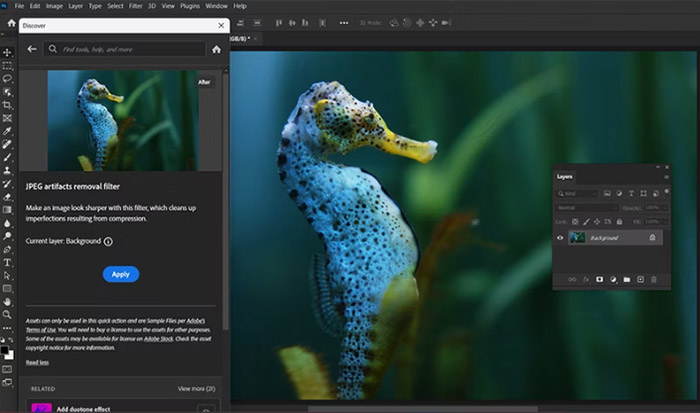The width and height of the screenshot is (700, 413).
Task: Select the Brush tool
Action: click(x=7, y=158)
